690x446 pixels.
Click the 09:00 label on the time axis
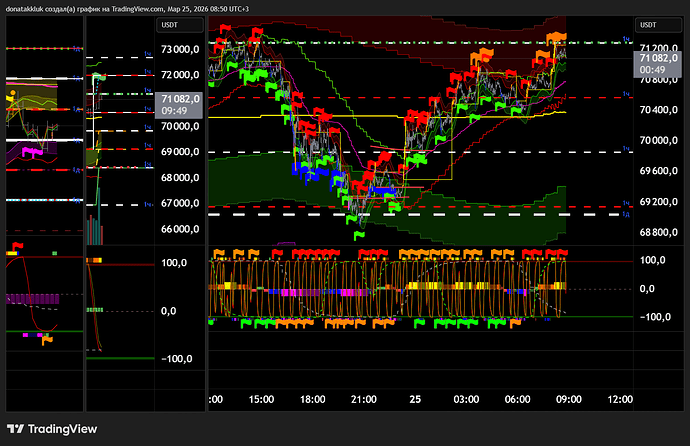point(568,398)
